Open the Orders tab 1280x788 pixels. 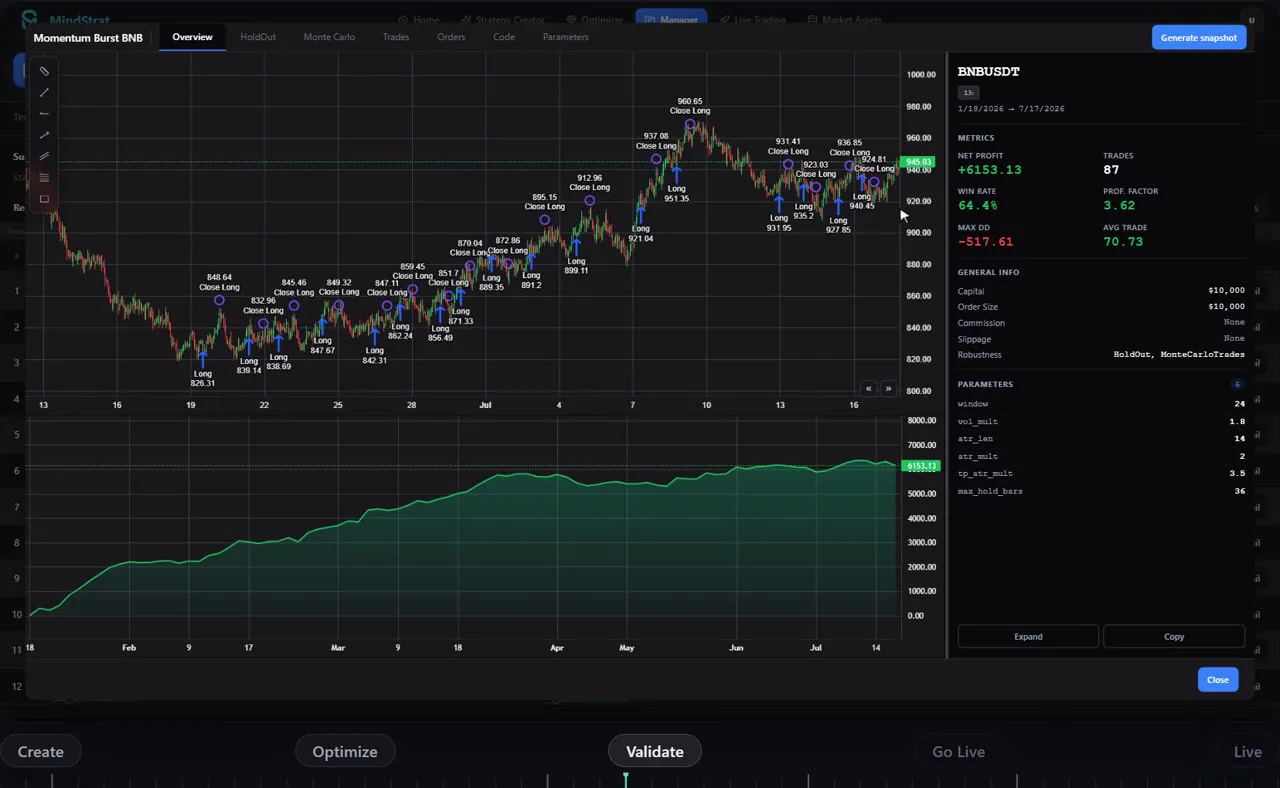(x=451, y=37)
